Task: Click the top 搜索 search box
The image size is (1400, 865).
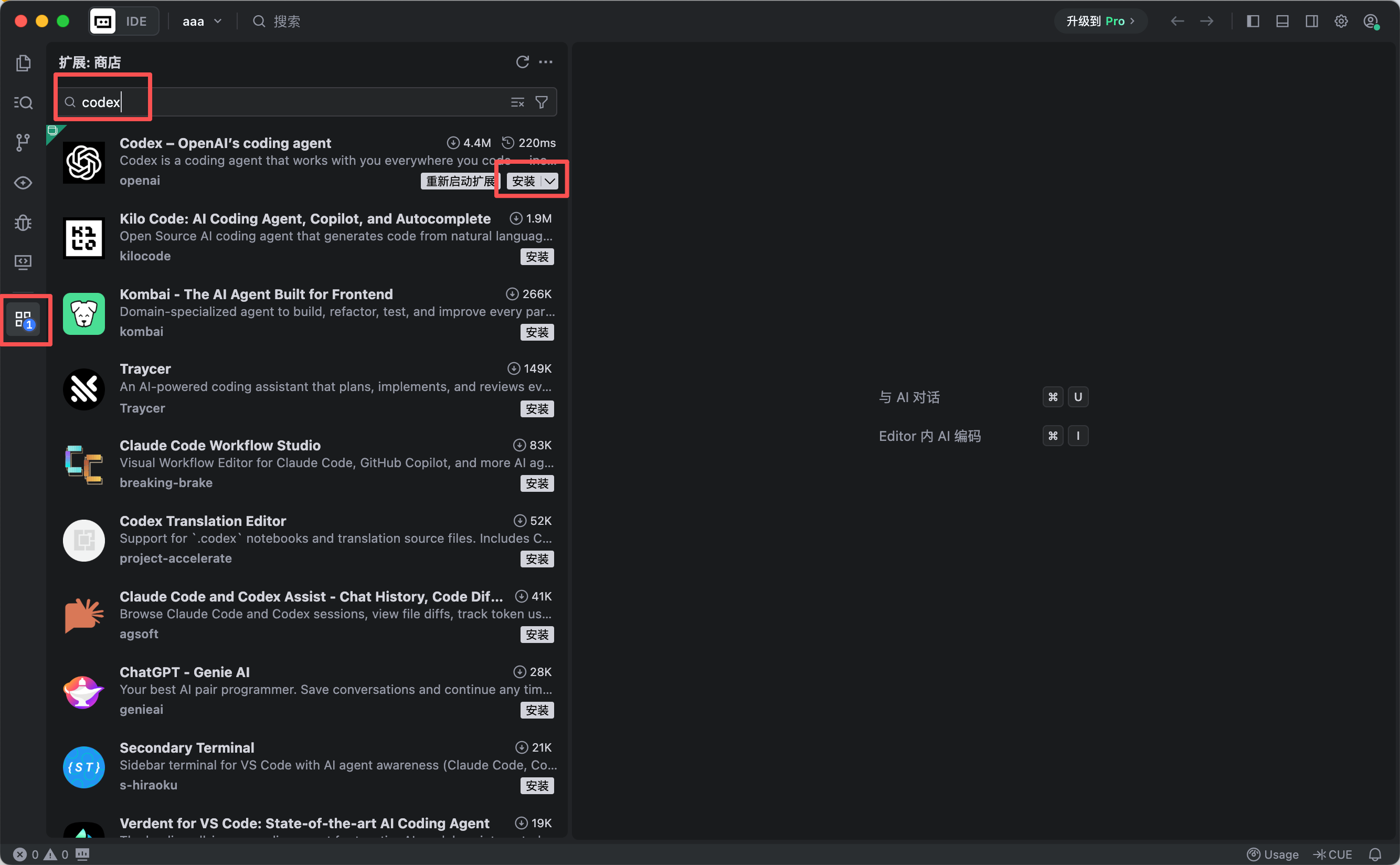Action: (277, 21)
